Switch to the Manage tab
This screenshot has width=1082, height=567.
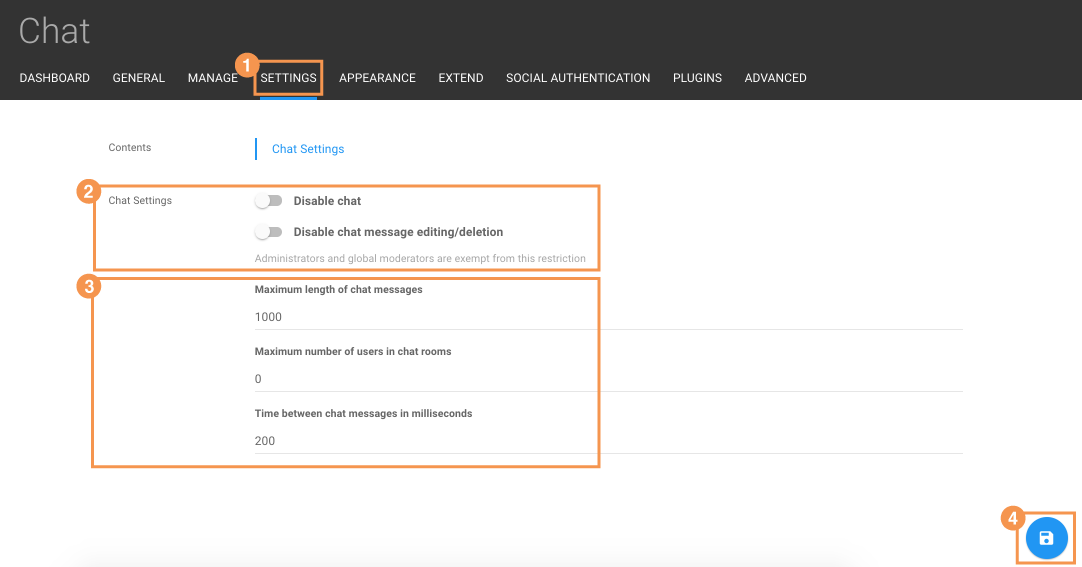tap(213, 78)
